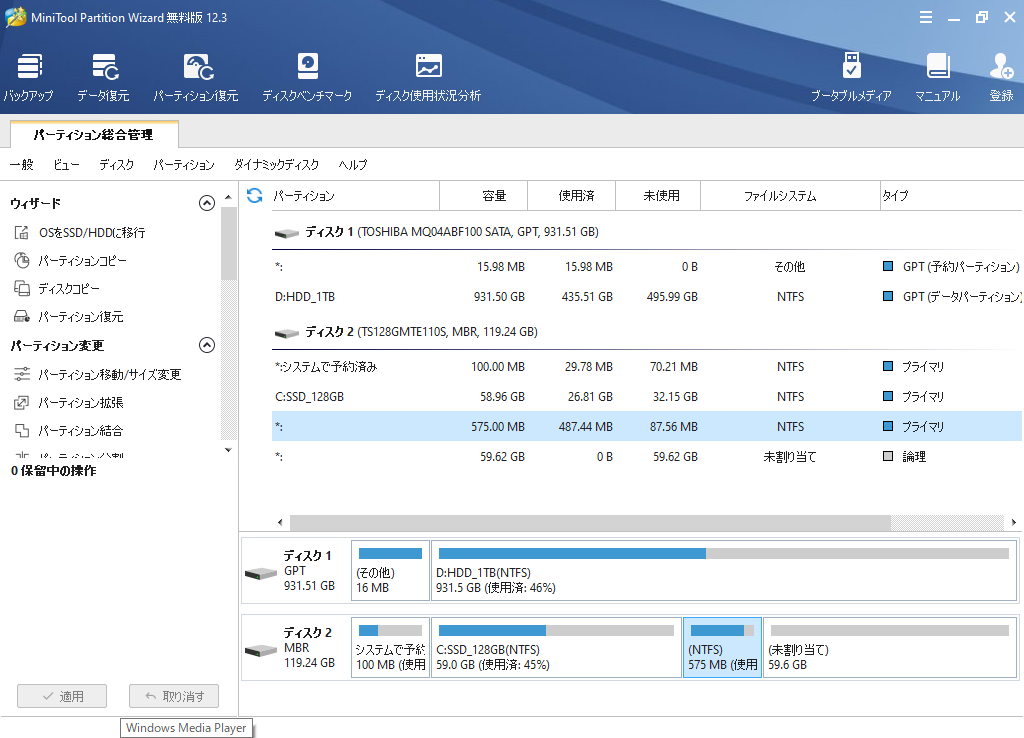Create ブータブルメディア bootable media
Screen dimensions: 1024x738
[851, 78]
